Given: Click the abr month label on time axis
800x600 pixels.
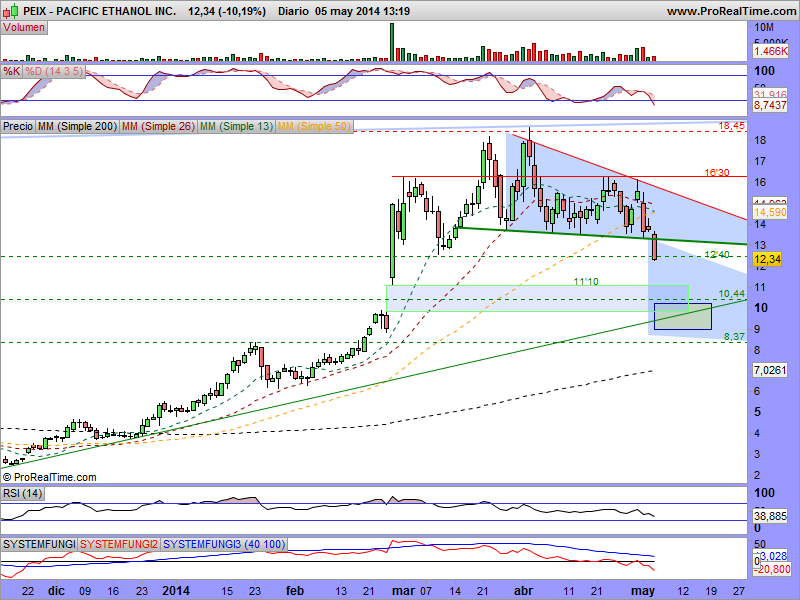Looking at the screenshot, I should click(x=523, y=591).
